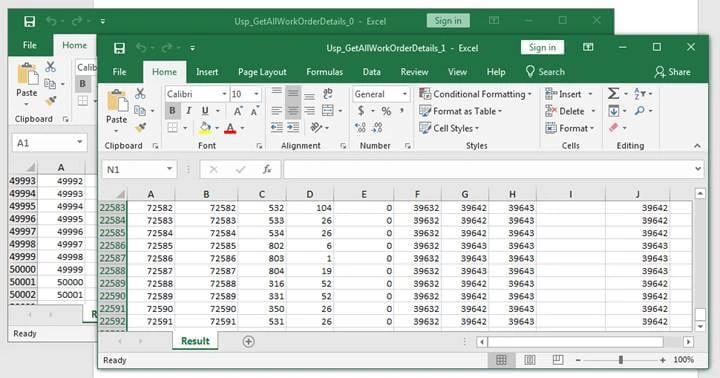
Task: Open Sort & Filter options
Action: click(639, 94)
